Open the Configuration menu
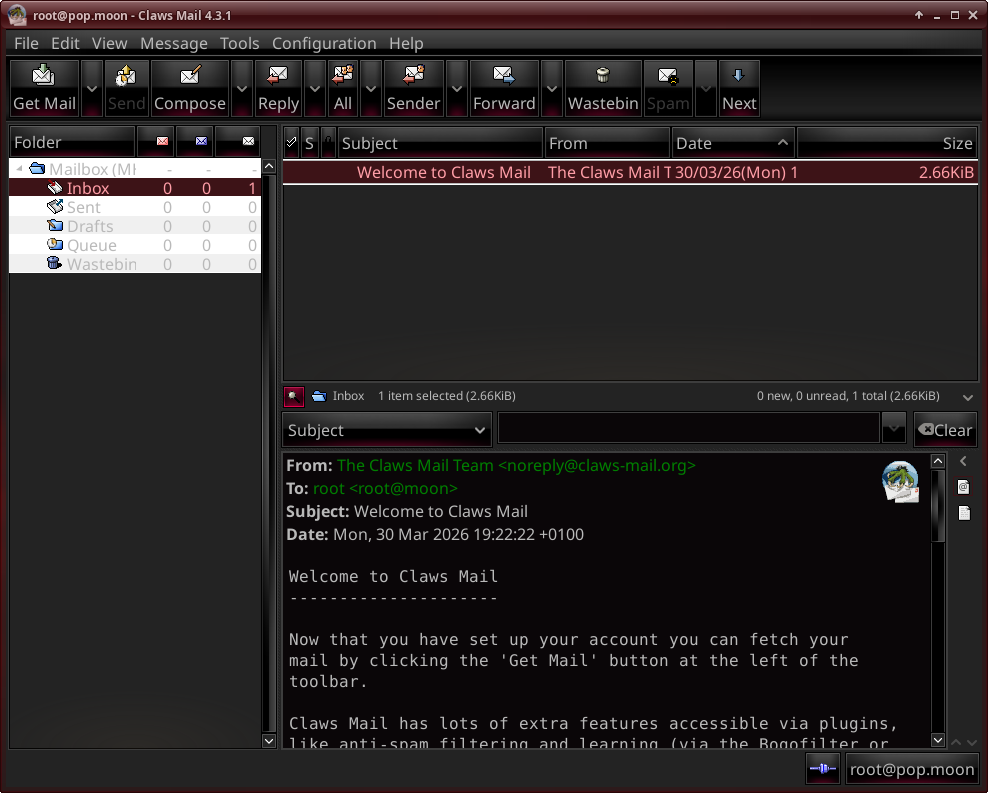 pyautogui.click(x=324, y=43)
